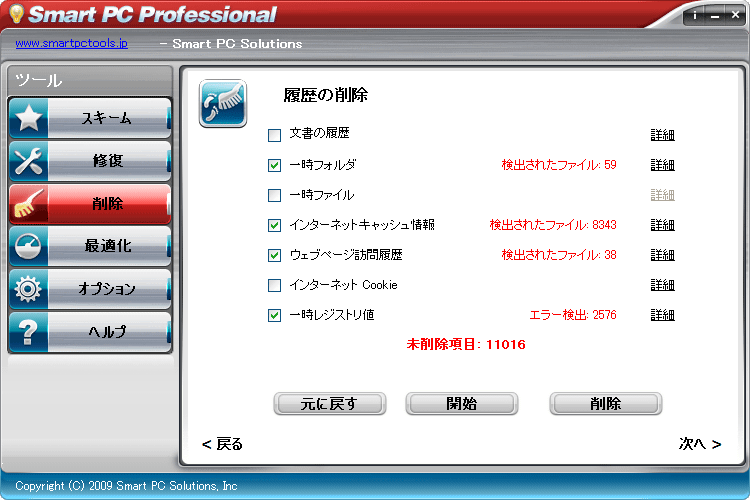Click the 元に戻す button
This screenshot has height=500, width=750.
[x=330, y=403]
